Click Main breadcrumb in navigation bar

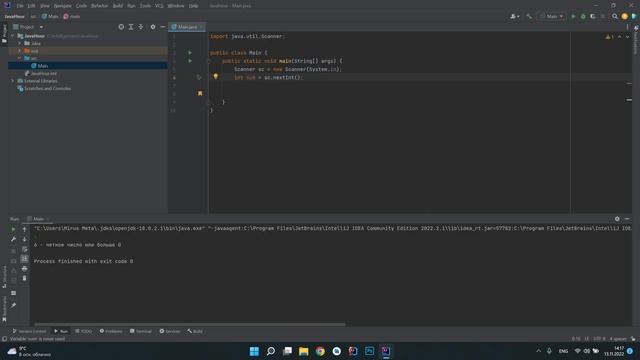click(x=50, y=16)
